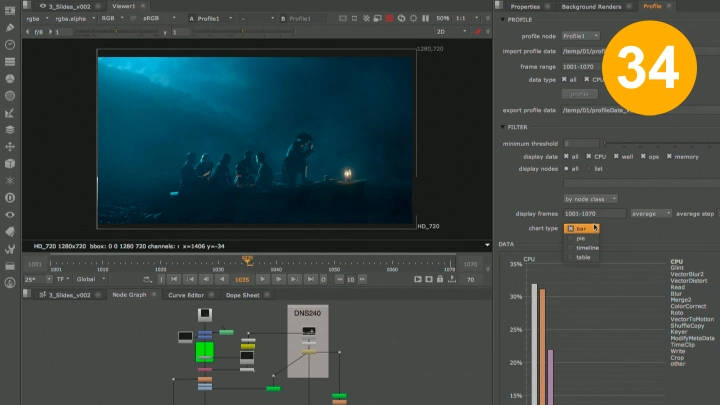
Task: Select display nodes 'all' radio button
Action: coord(566,169)
